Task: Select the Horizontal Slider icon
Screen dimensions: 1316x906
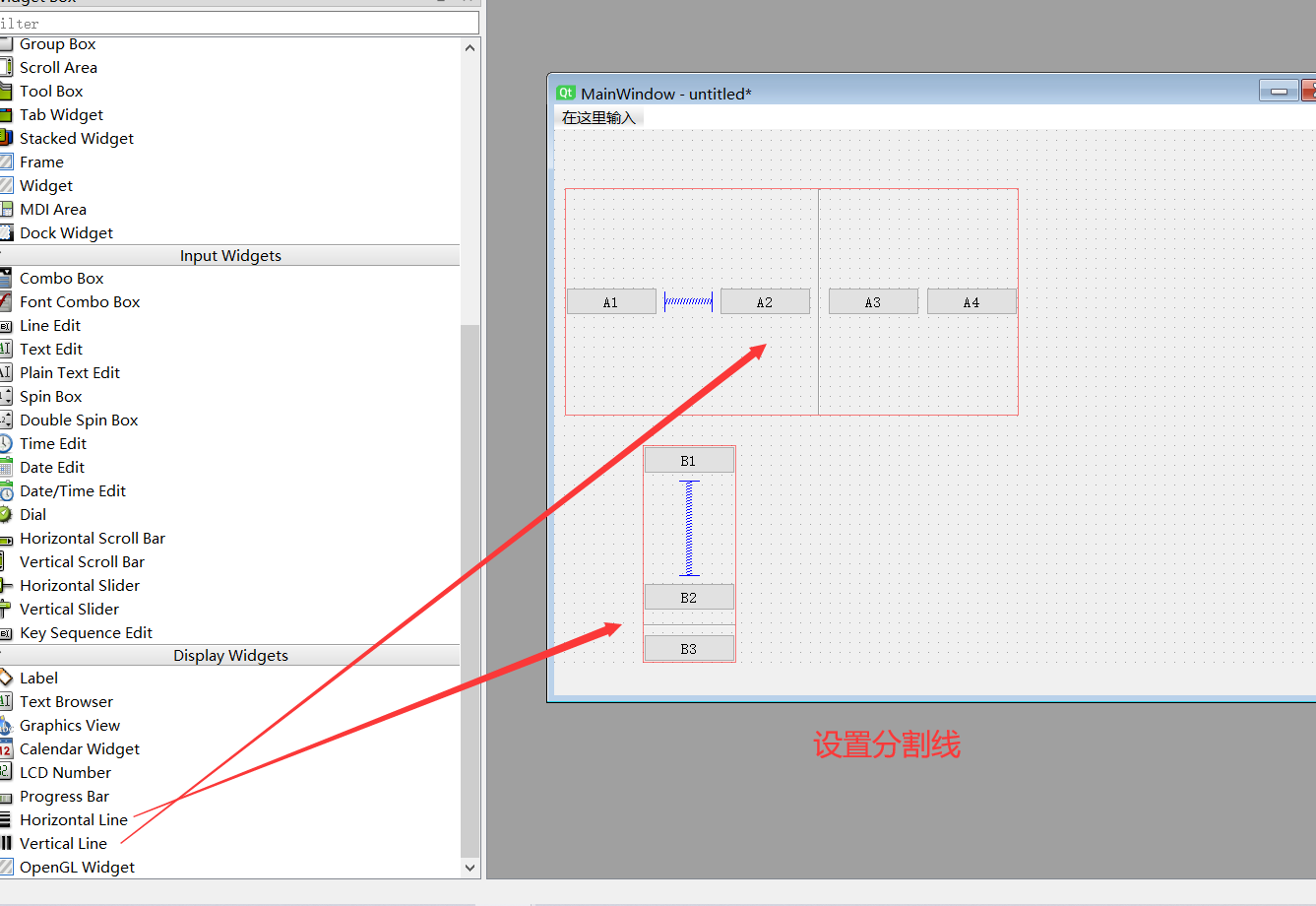Action: click(x=6, y=585)
